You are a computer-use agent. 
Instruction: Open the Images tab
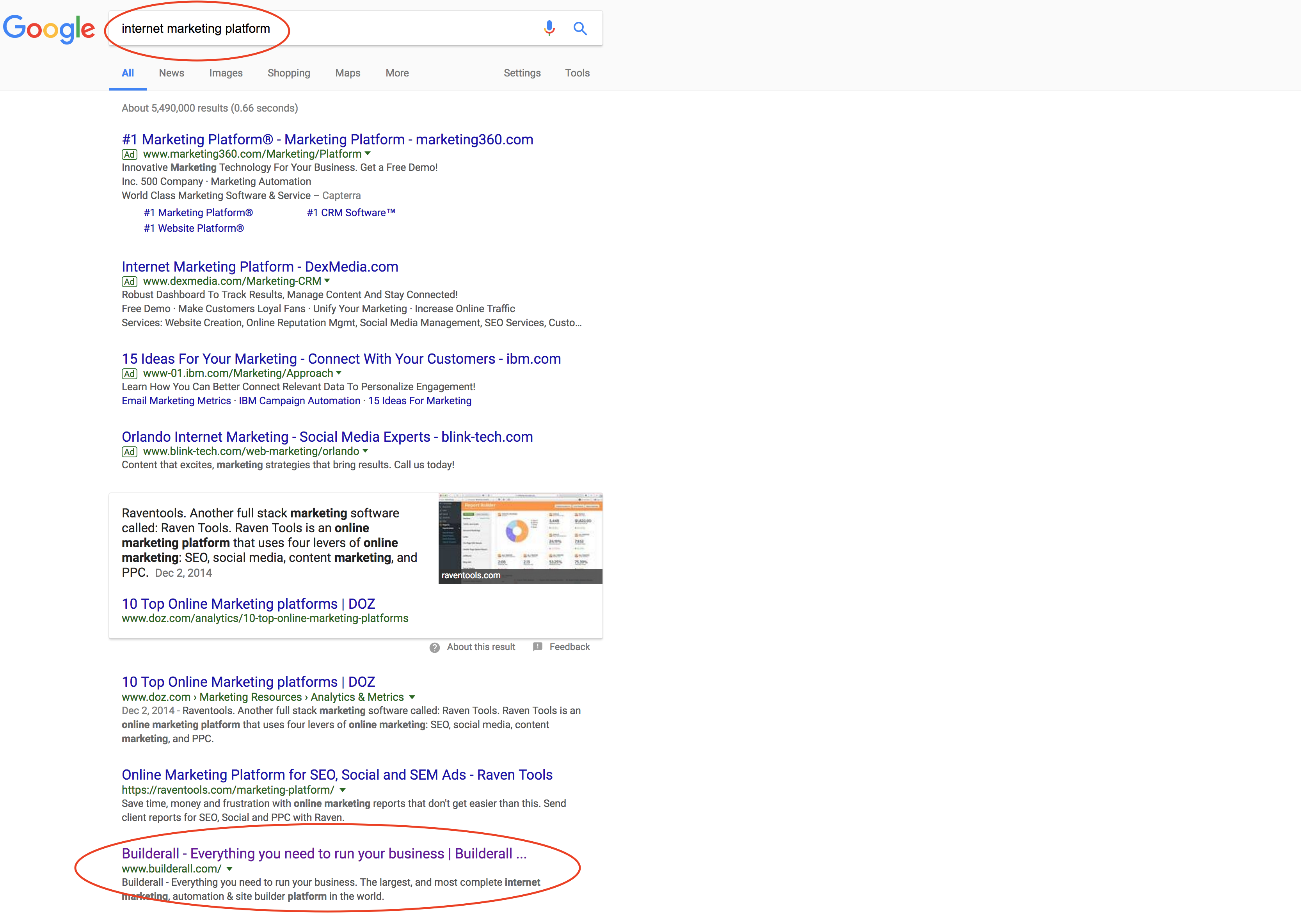tap(226, 73)
